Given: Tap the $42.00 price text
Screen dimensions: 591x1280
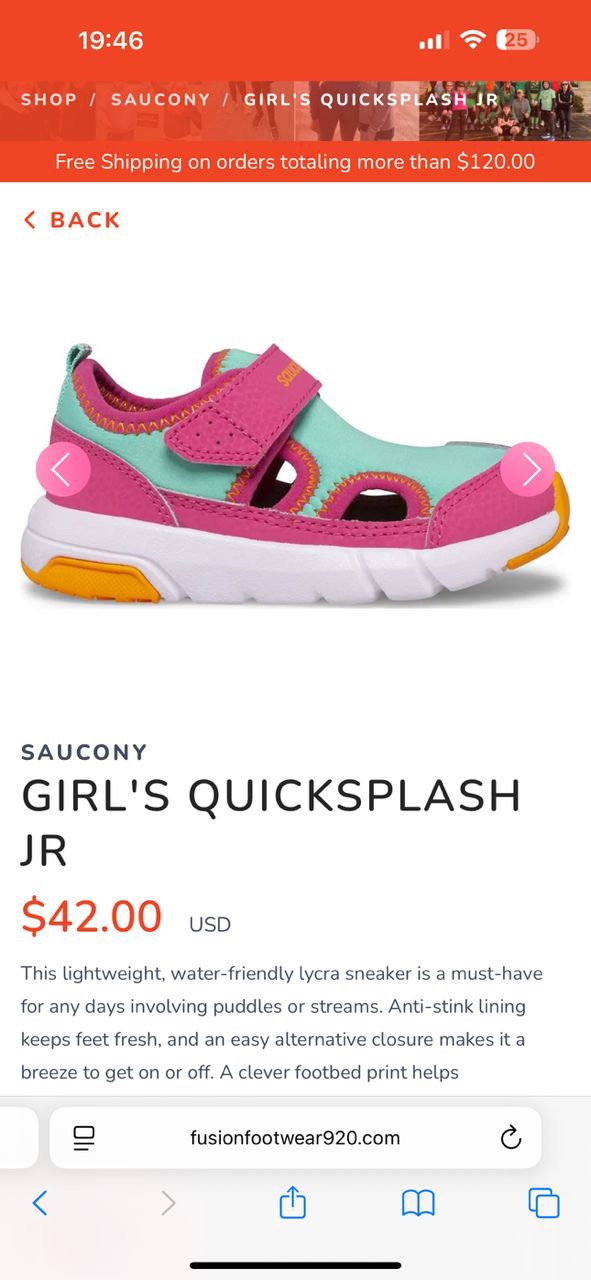Looking at the screenshot, I should [92, 917].
